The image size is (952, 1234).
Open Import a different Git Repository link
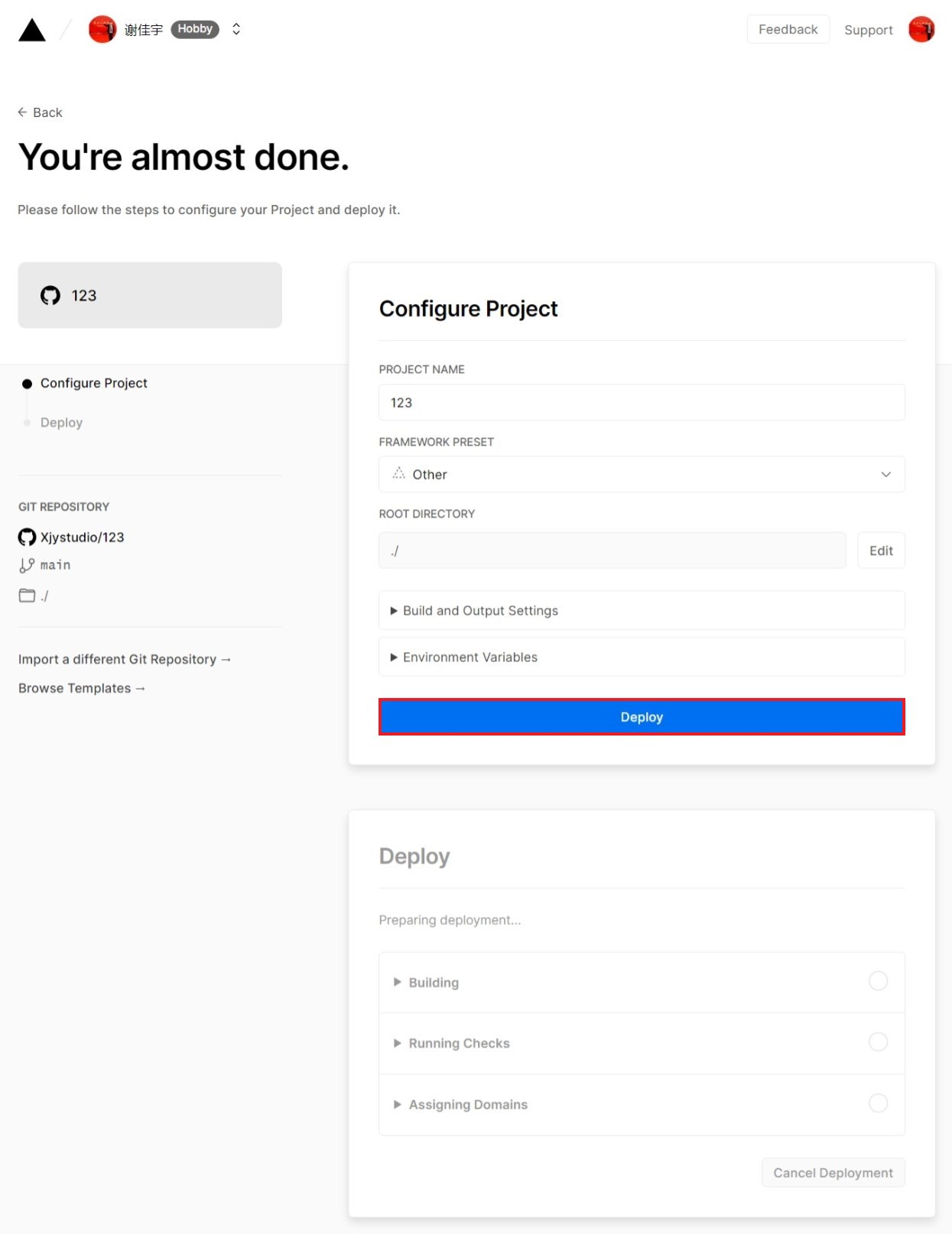point(124,659)
